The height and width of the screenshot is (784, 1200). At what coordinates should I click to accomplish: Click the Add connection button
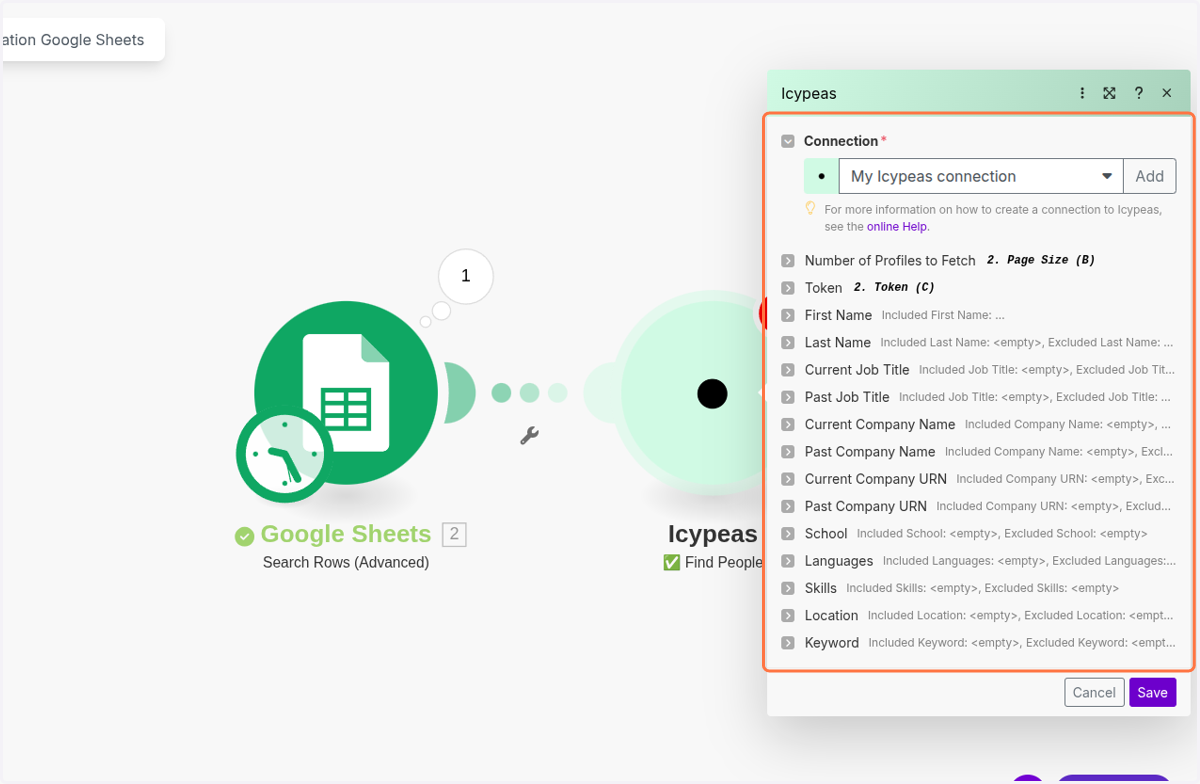coord(1149,176)
